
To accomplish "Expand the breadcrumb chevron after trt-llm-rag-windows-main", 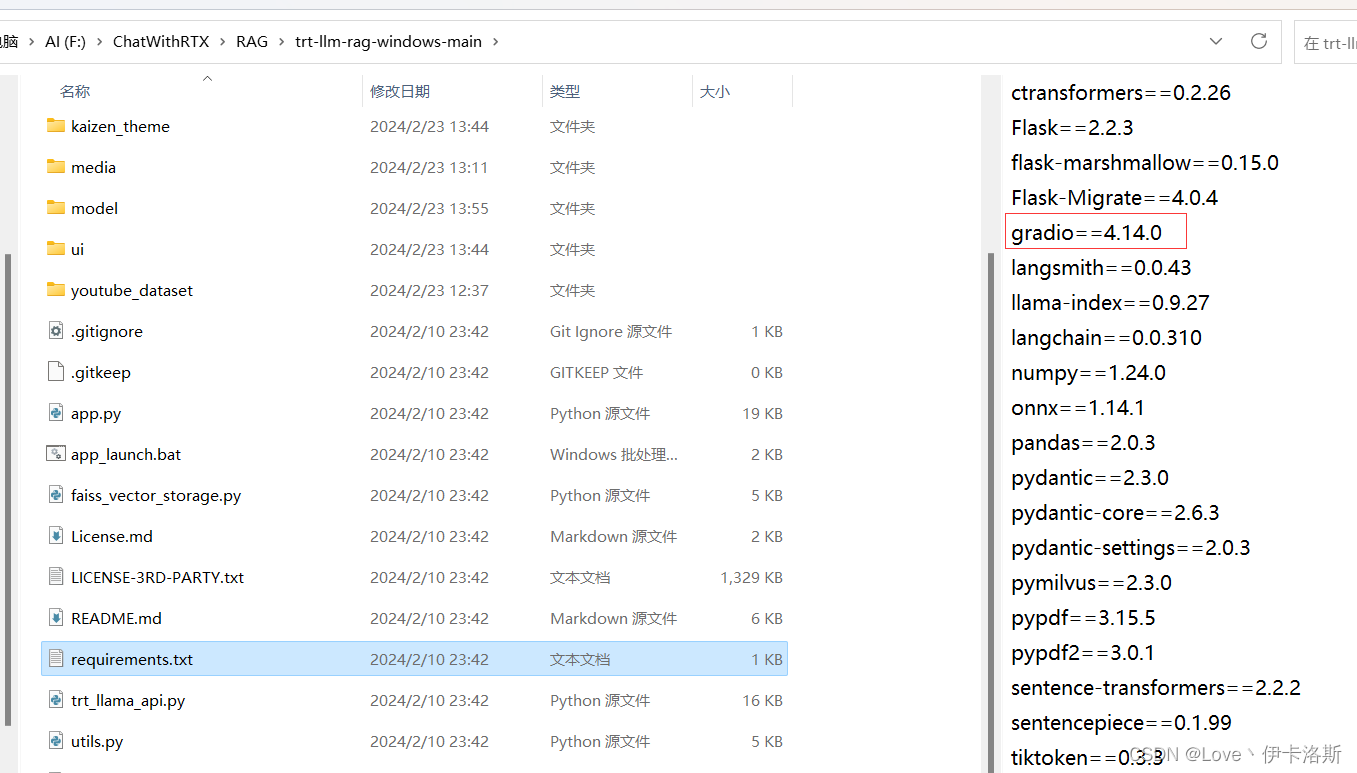I will click(496, 42).
